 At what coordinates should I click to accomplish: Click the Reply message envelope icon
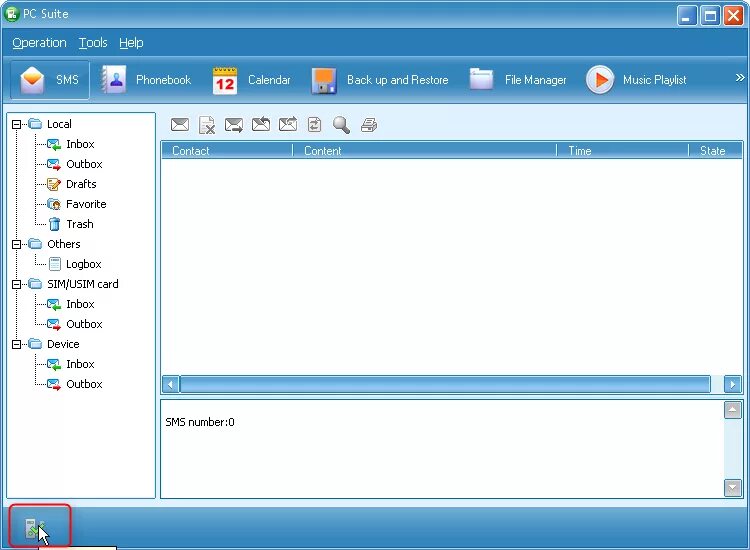click(x=261, y=124)
